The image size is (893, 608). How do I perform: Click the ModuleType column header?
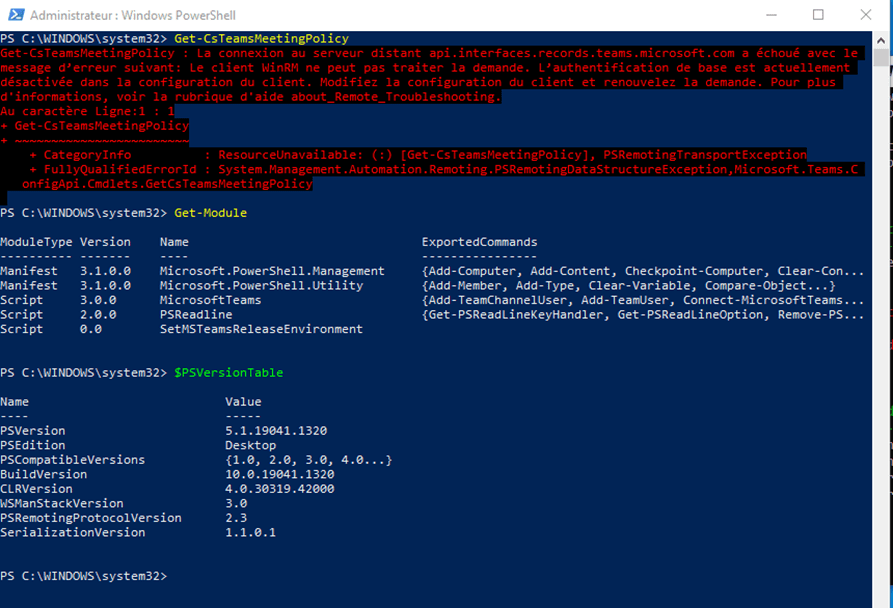pyautogui.click(x=33, y=242)
